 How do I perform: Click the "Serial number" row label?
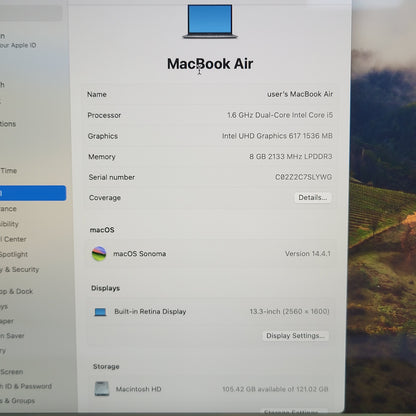point(112,177)
